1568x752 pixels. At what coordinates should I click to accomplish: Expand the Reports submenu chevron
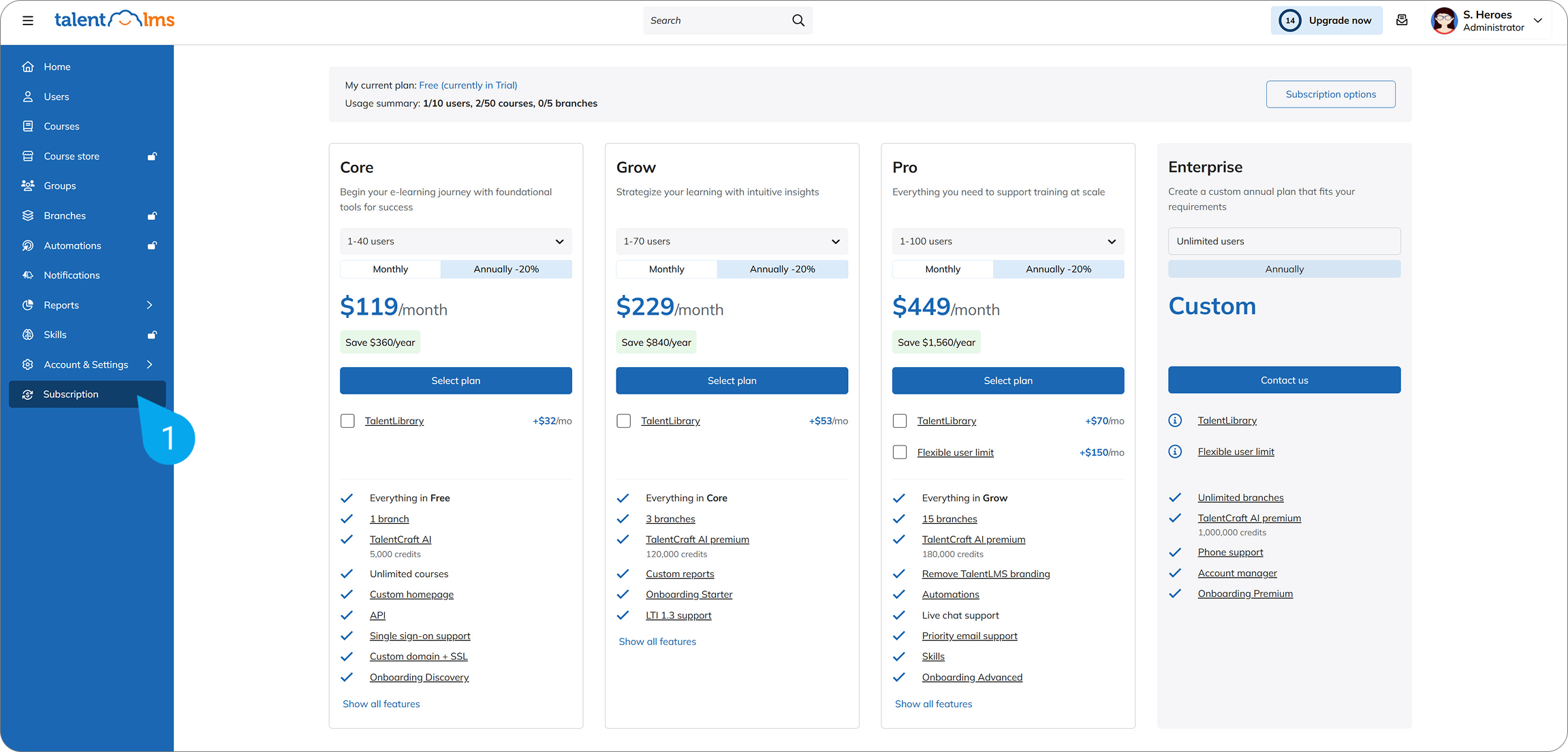(150, 305)
